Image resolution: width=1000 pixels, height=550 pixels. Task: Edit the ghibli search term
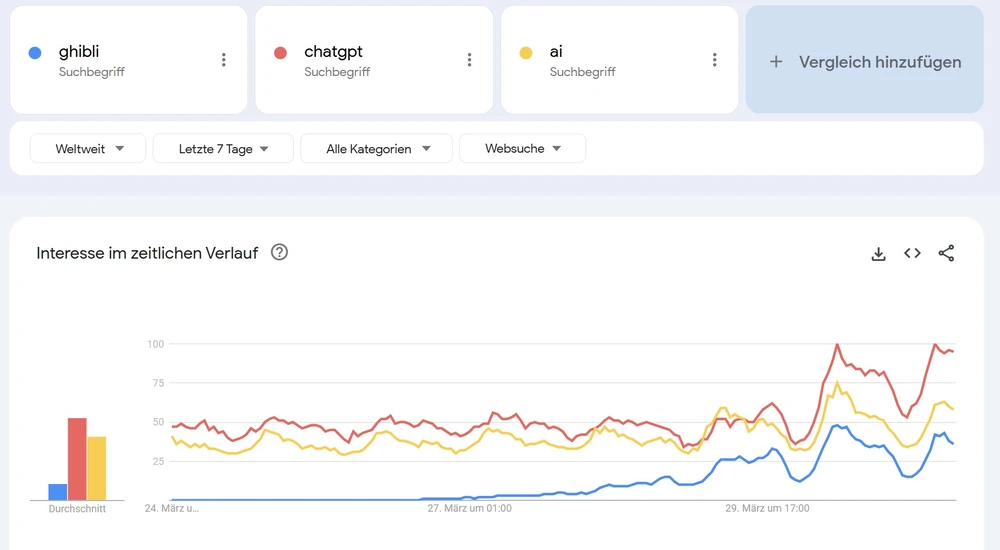[79, 52]
